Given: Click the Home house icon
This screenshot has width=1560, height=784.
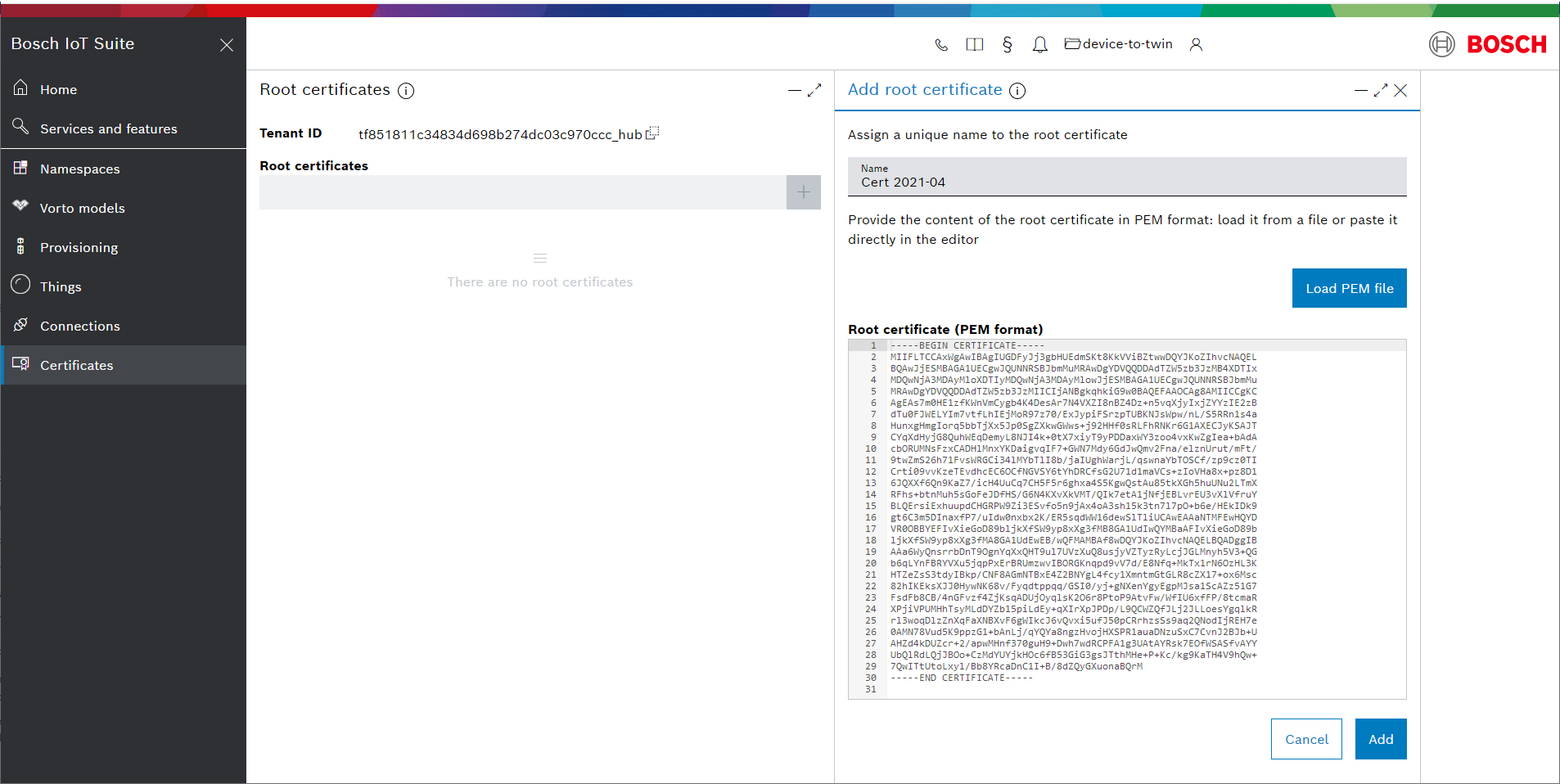Looking at the screenshot, I should [x=20, y=88].
